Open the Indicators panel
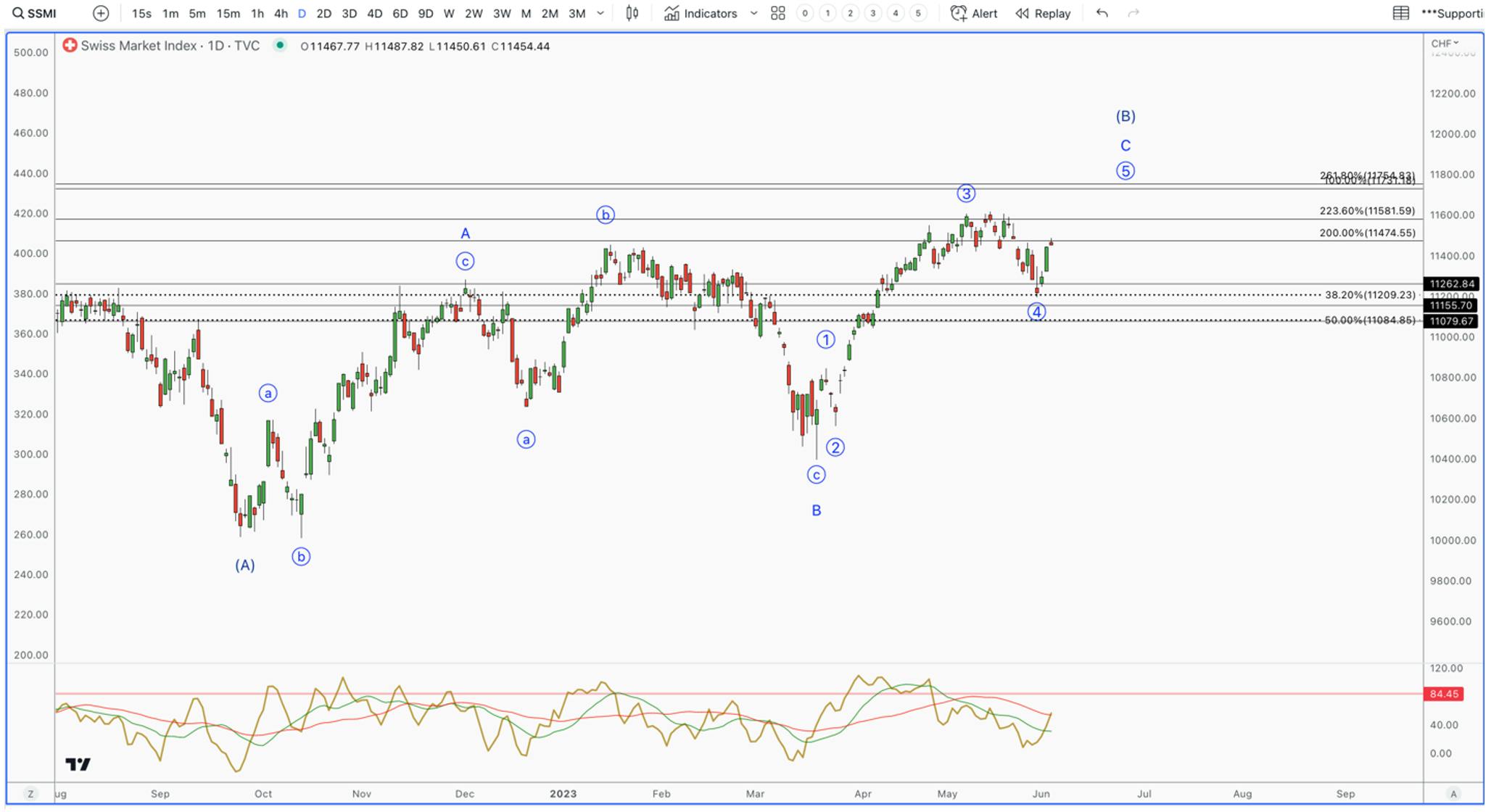This screenshot has height=812, width=1491. coord(701,13)
